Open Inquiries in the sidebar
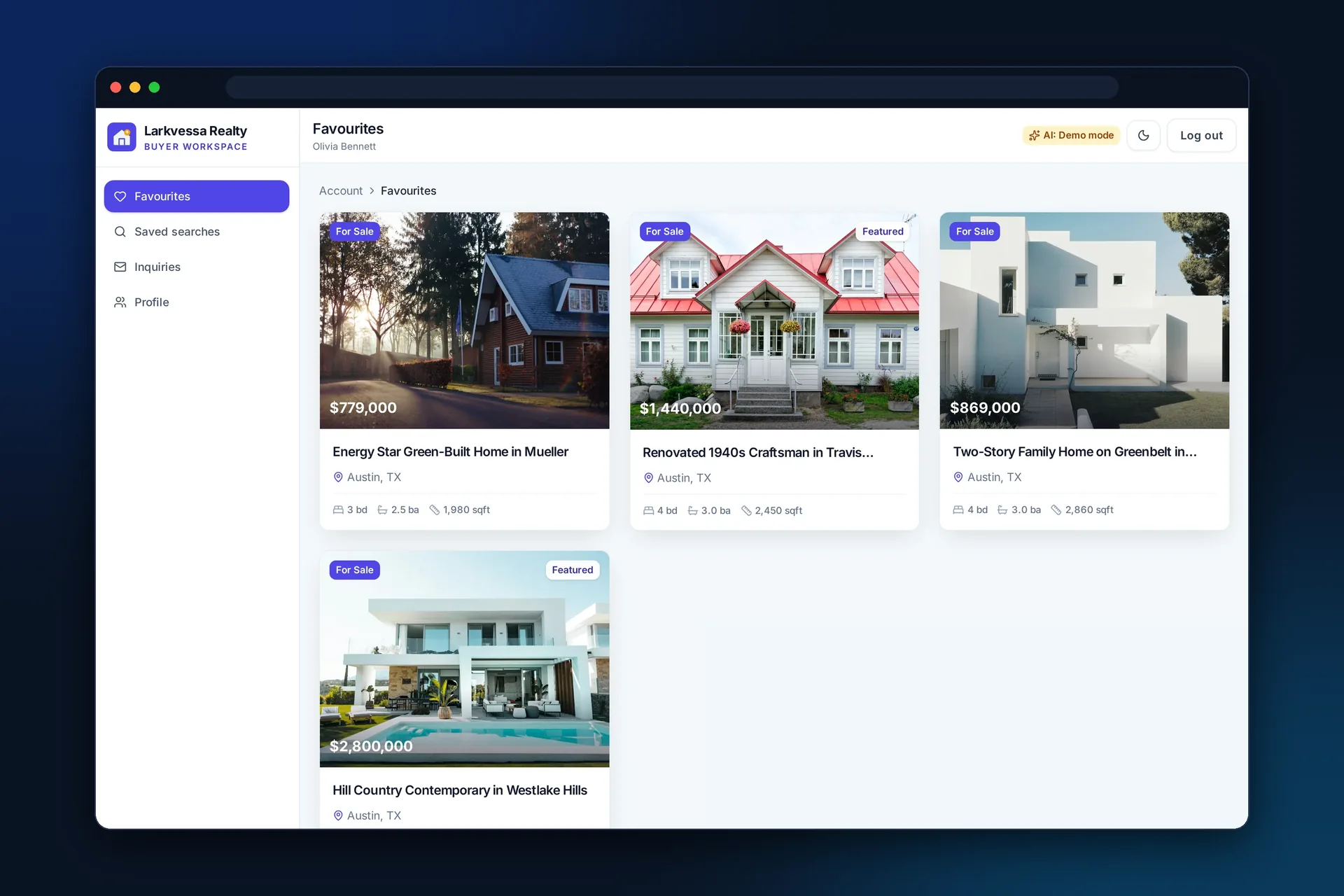This screenshot has width=1344, height=896. coord(197,267)
